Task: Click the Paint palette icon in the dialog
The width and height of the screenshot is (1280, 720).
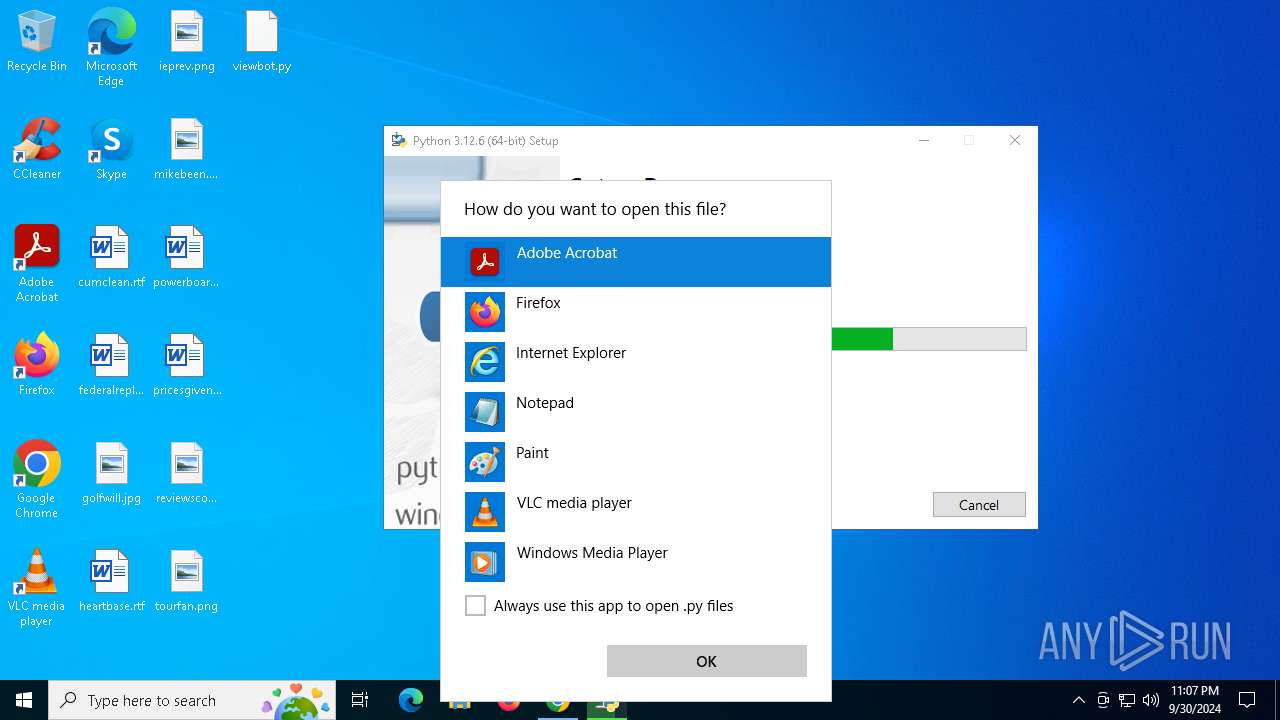Action: [x=485, y=462]
